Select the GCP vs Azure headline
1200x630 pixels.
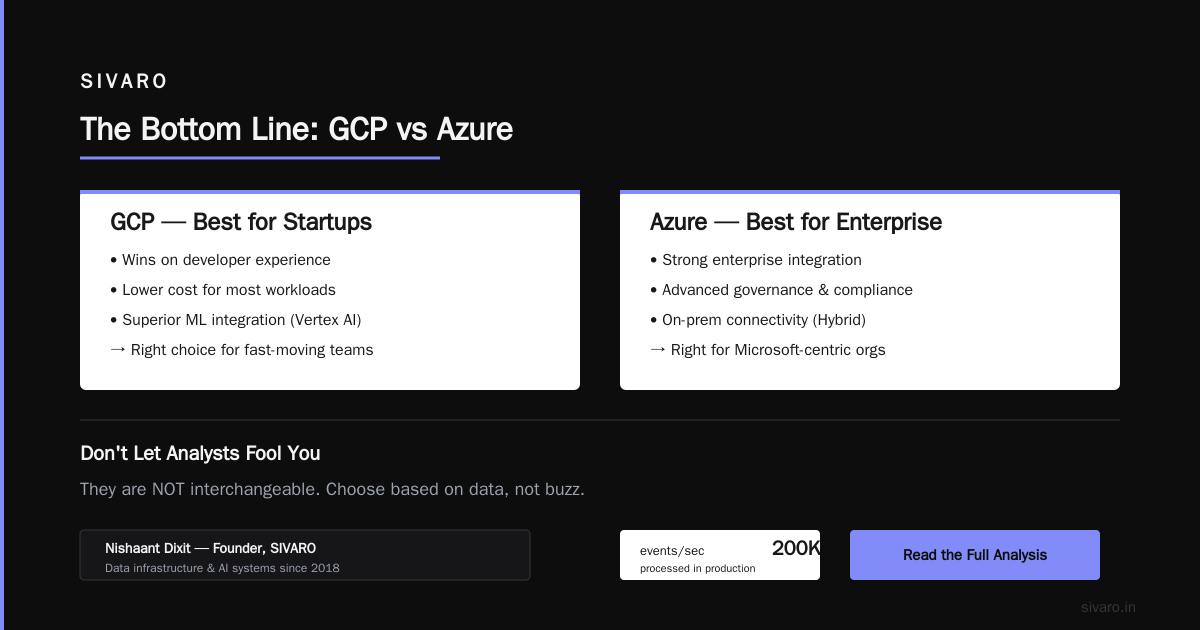click(x=296, y=129)
